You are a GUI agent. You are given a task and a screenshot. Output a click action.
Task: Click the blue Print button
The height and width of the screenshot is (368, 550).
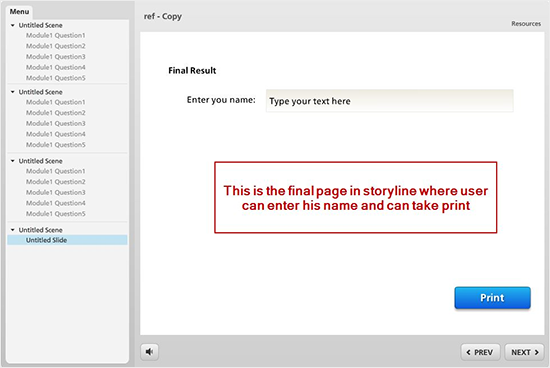click(x=492, y=298)
